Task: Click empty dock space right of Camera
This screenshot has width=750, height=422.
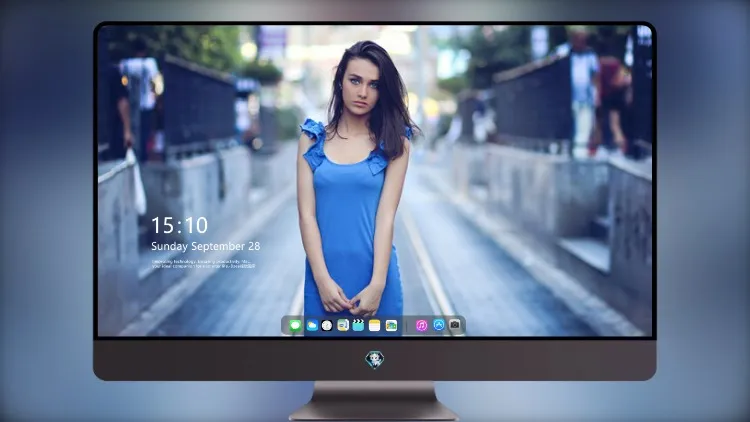Action: 463,326
